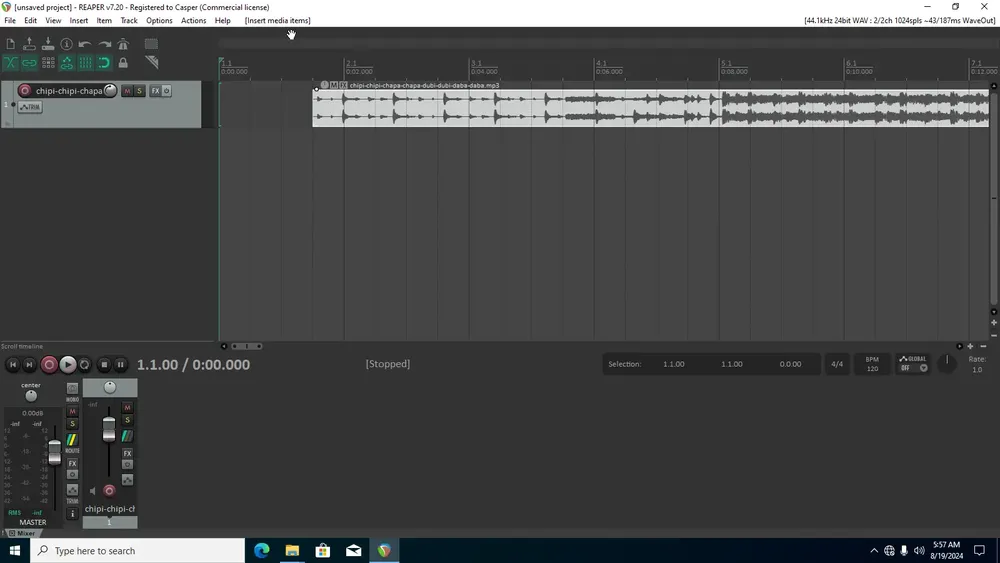Toggle grid lines toolbar icon
The width and height of the screenshot is (1000, 563).
pos(85,62)
